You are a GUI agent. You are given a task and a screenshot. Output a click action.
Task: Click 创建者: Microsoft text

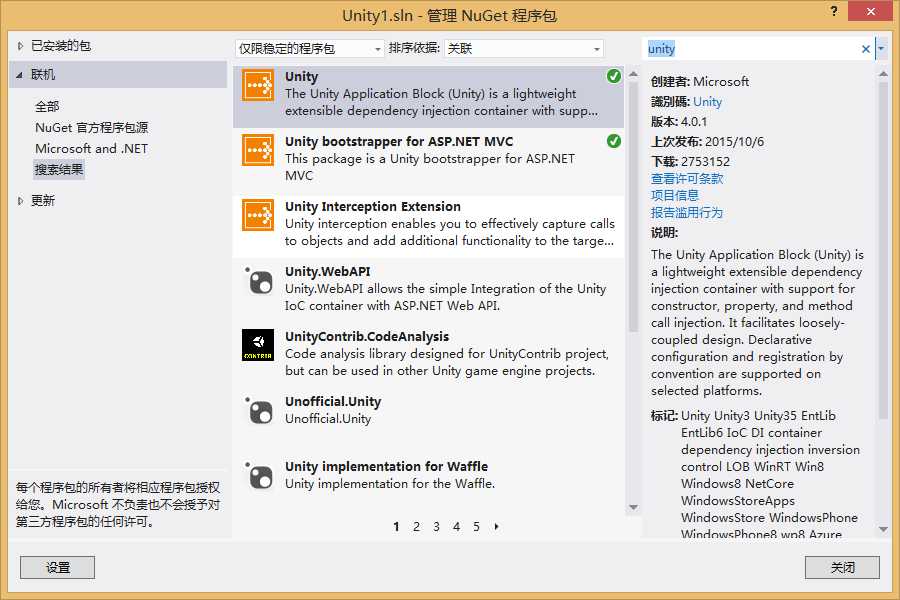(x=700, y=82)
